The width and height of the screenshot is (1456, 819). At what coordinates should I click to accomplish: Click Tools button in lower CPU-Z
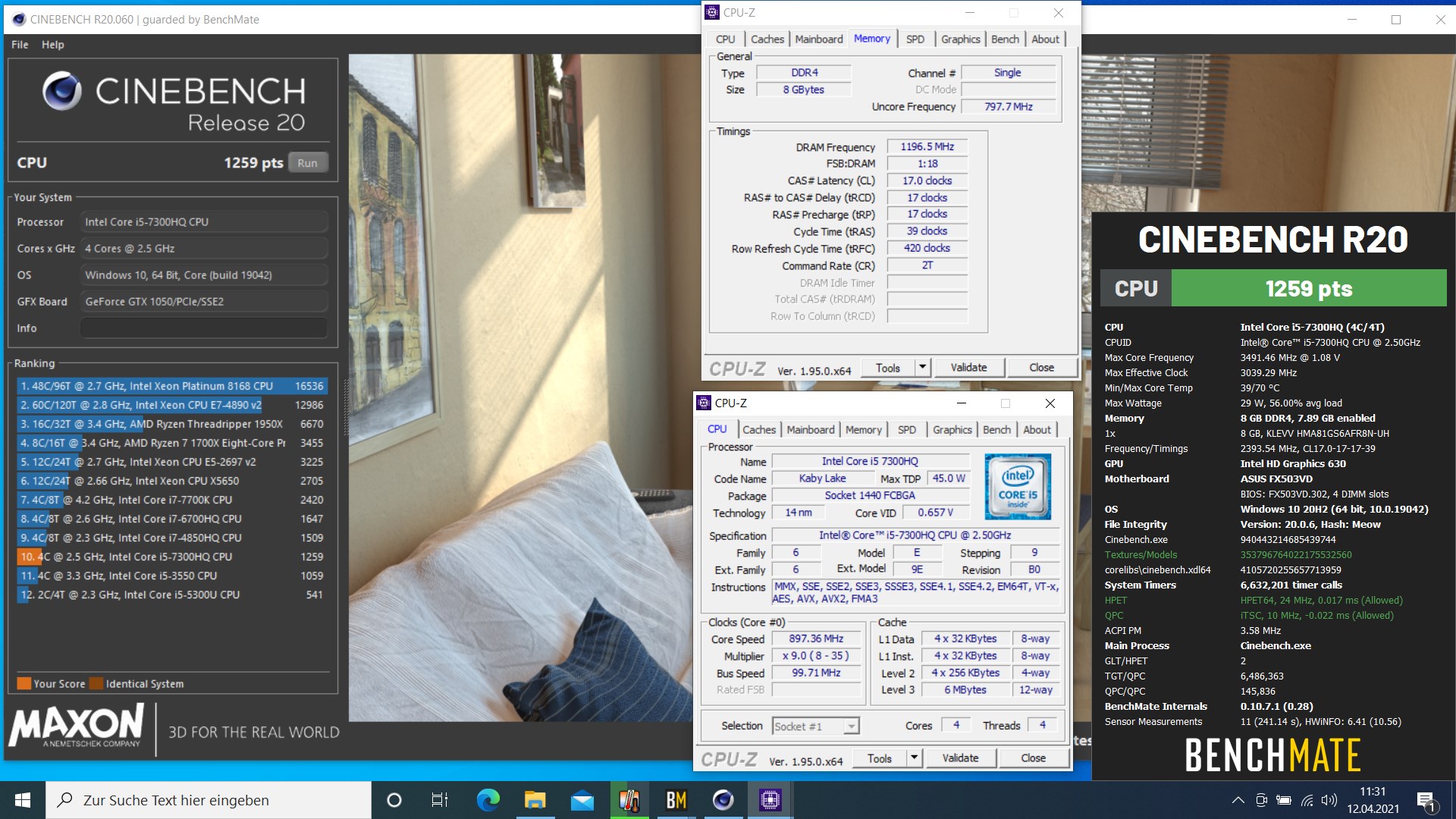pos(880,758)
